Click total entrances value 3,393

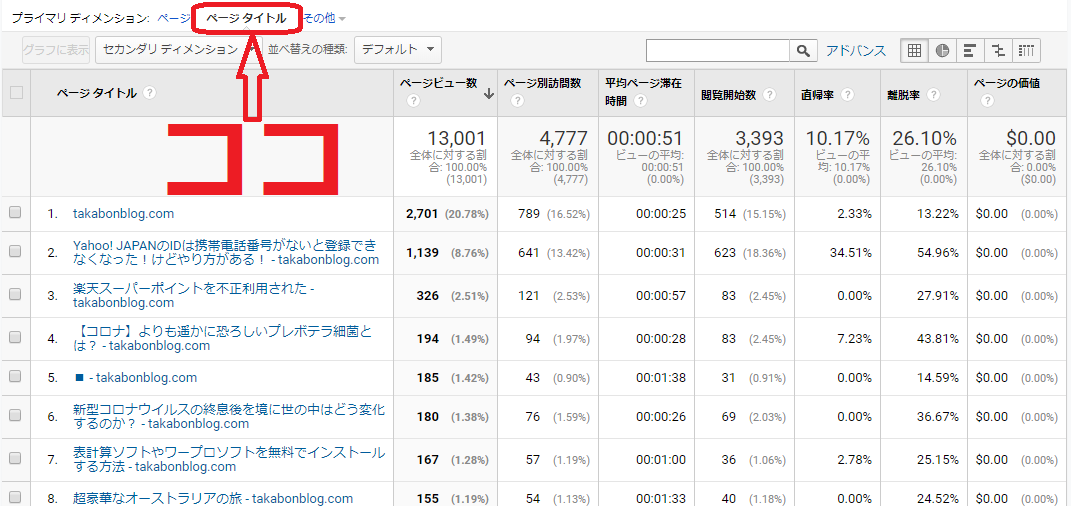[759, 139]
